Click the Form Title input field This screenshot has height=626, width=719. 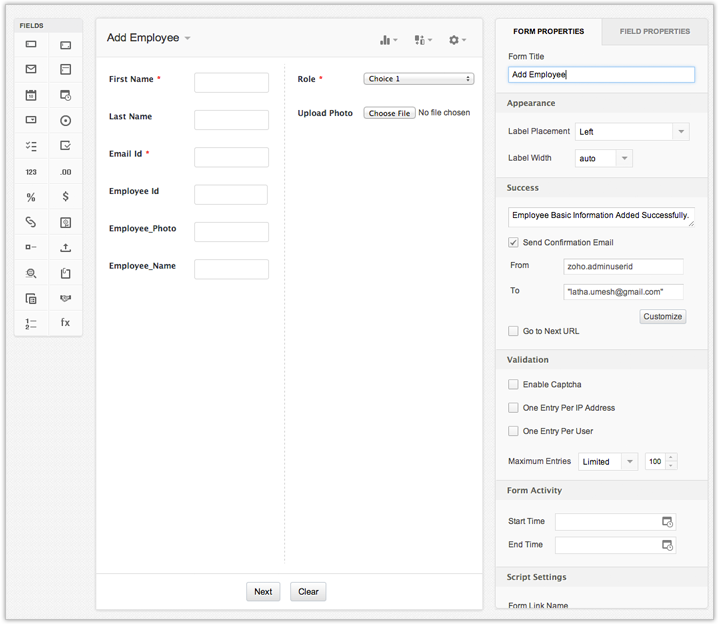pos(601,75)
